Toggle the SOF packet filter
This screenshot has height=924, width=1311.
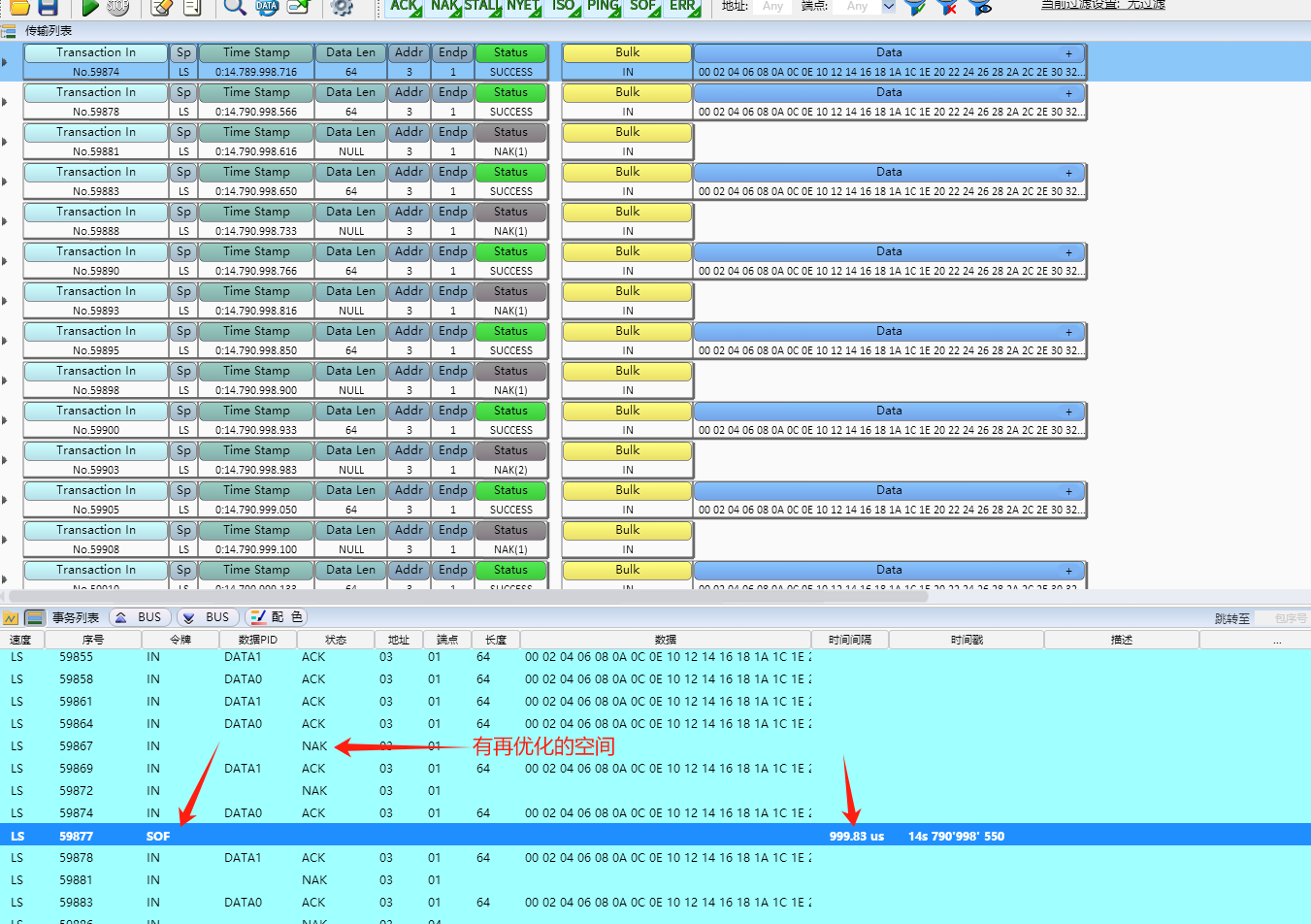(x=643, y=7)
